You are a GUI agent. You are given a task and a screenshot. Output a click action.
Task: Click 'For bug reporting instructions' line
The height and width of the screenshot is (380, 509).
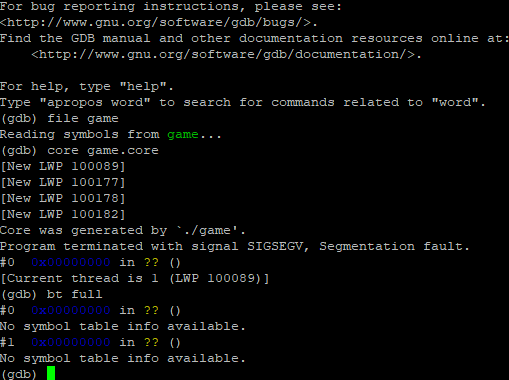[171, 7]
